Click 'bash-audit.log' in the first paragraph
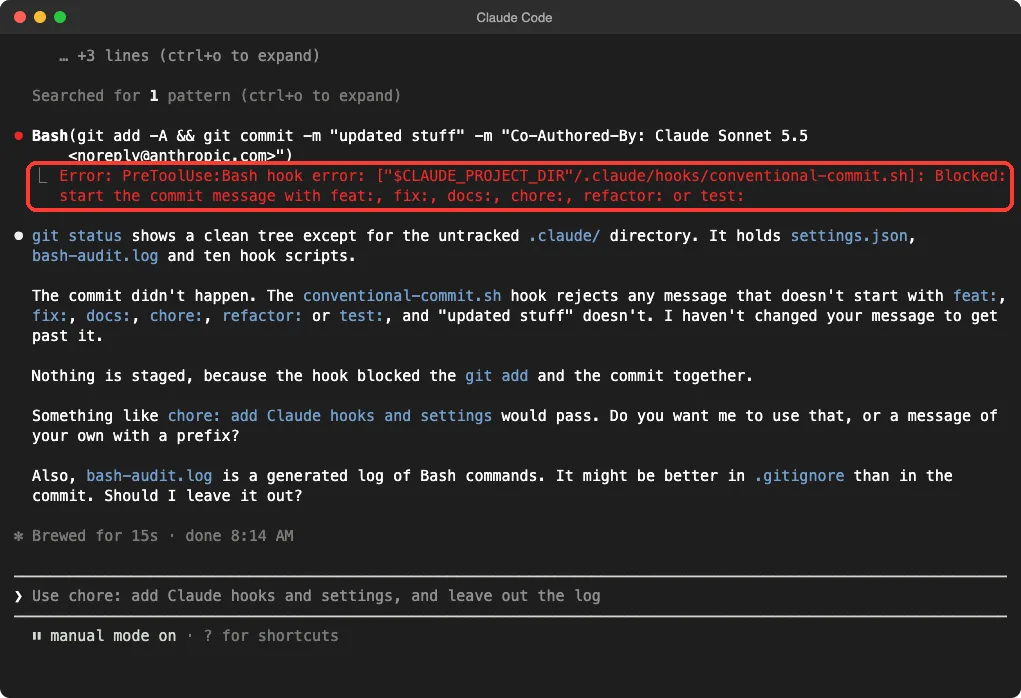 pos(95,255)
